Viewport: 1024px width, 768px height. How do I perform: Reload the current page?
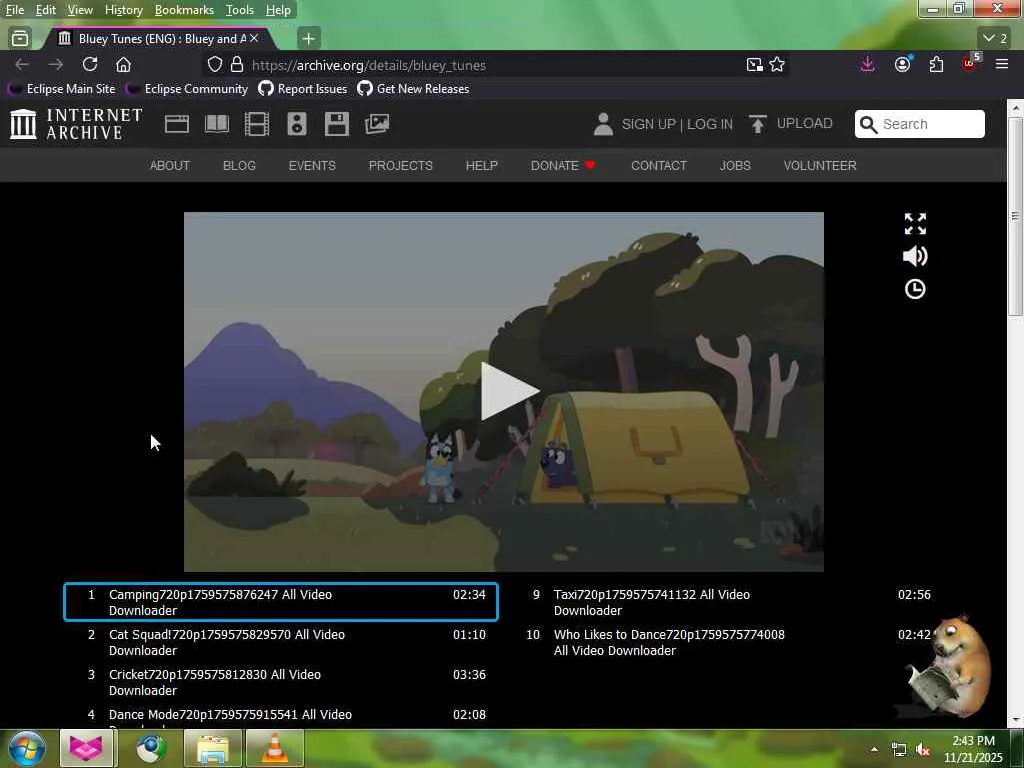pos(89,65)
